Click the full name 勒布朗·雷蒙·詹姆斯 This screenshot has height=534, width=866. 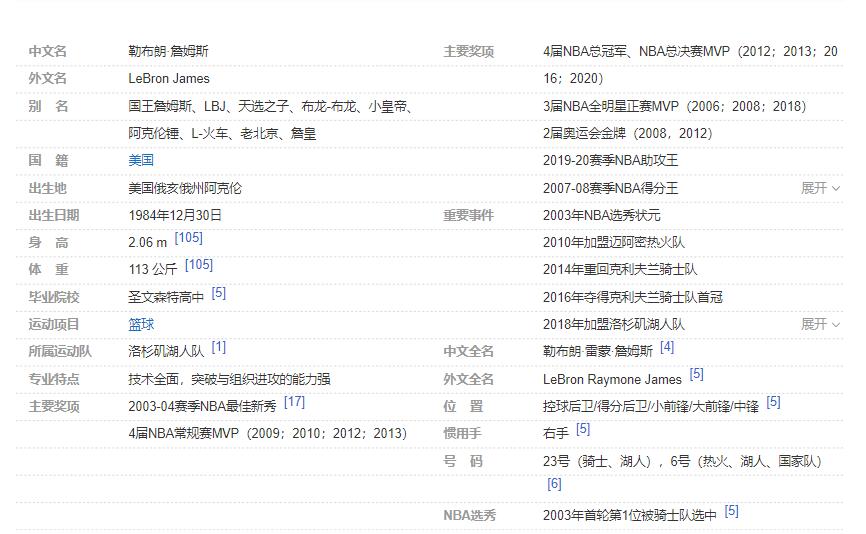(598, 351)
